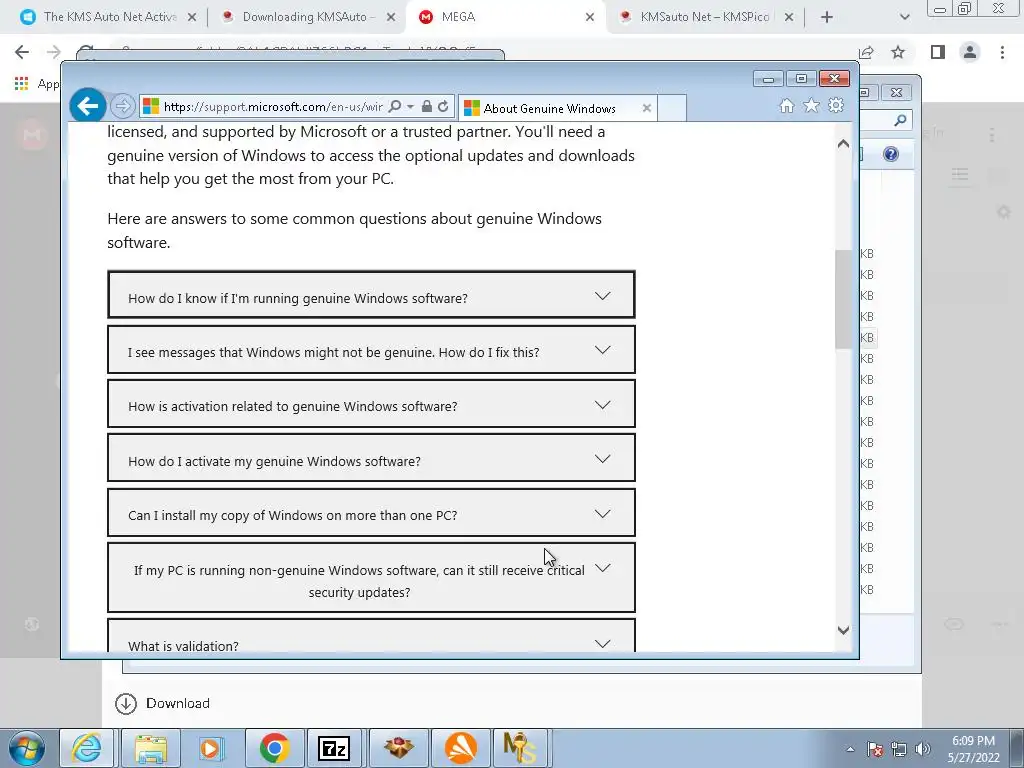Expand "How do I know if I'm running genuine Windows"
The height and width of the screenshot is (768, 1024).
371,295
